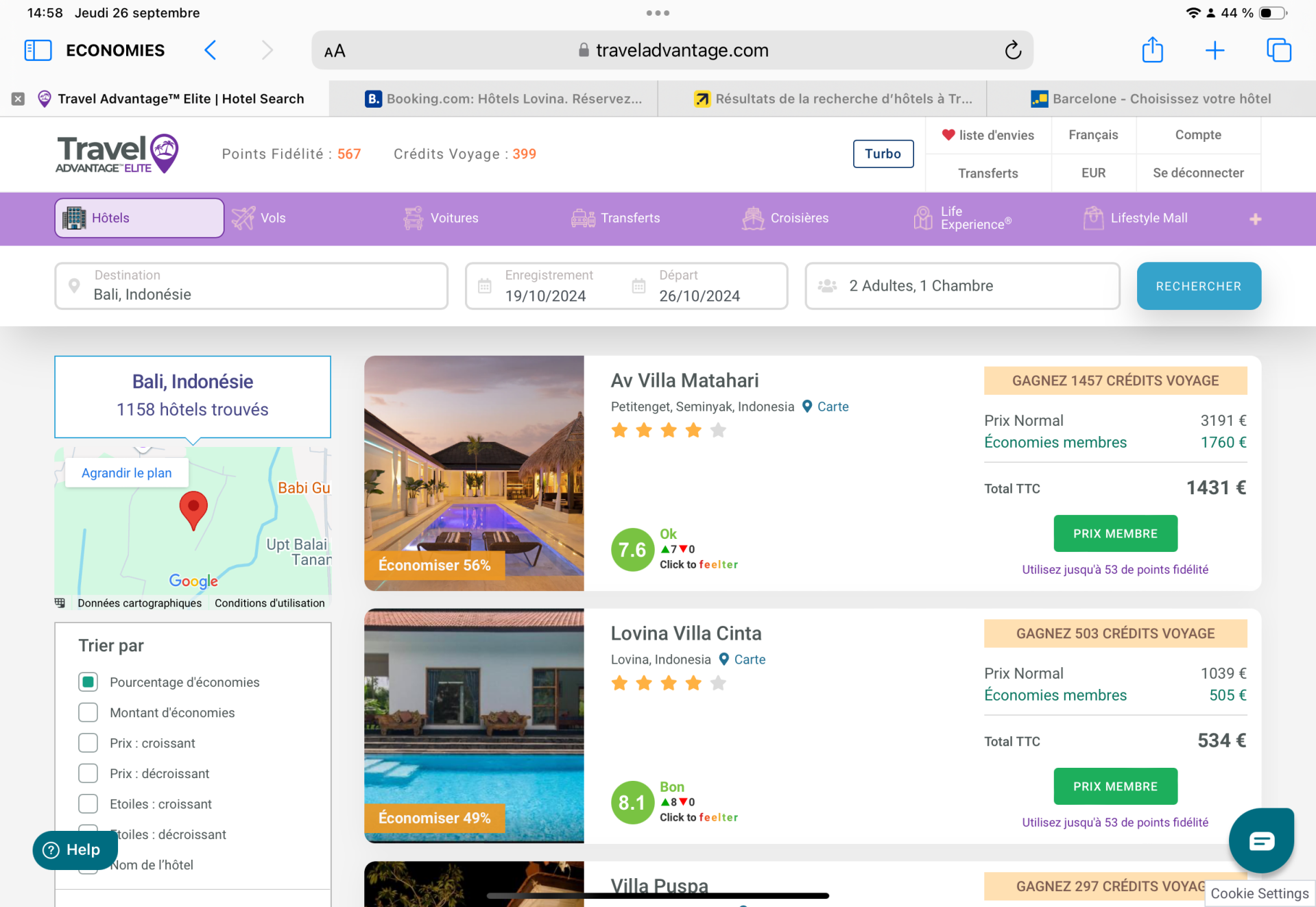Image resolution: width=1316 pixels, height=907 pixels.
Task: Click the guests people icon
Action: (x=828, y=286)
